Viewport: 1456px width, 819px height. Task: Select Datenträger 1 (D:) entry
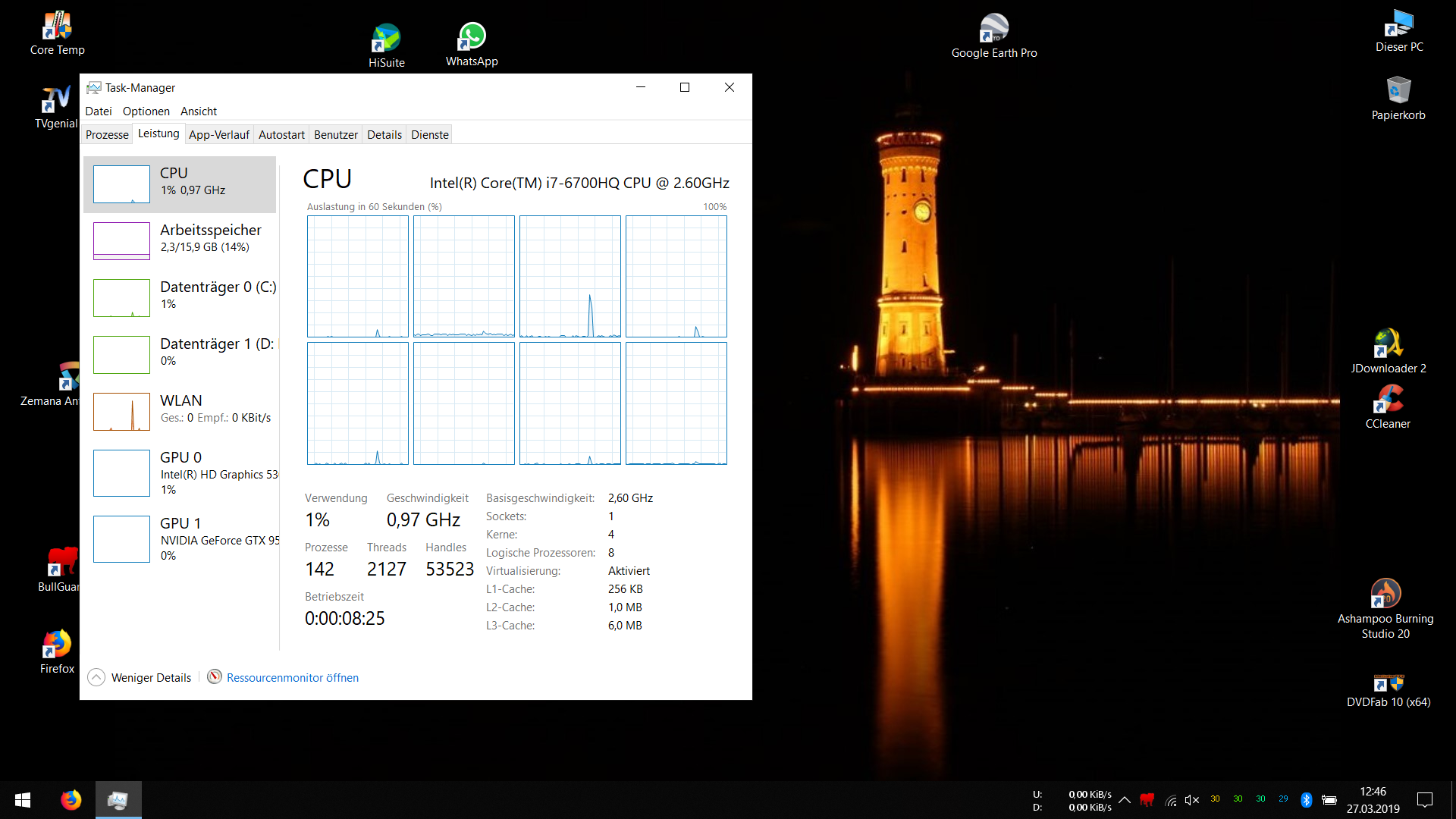pos(180,355)
